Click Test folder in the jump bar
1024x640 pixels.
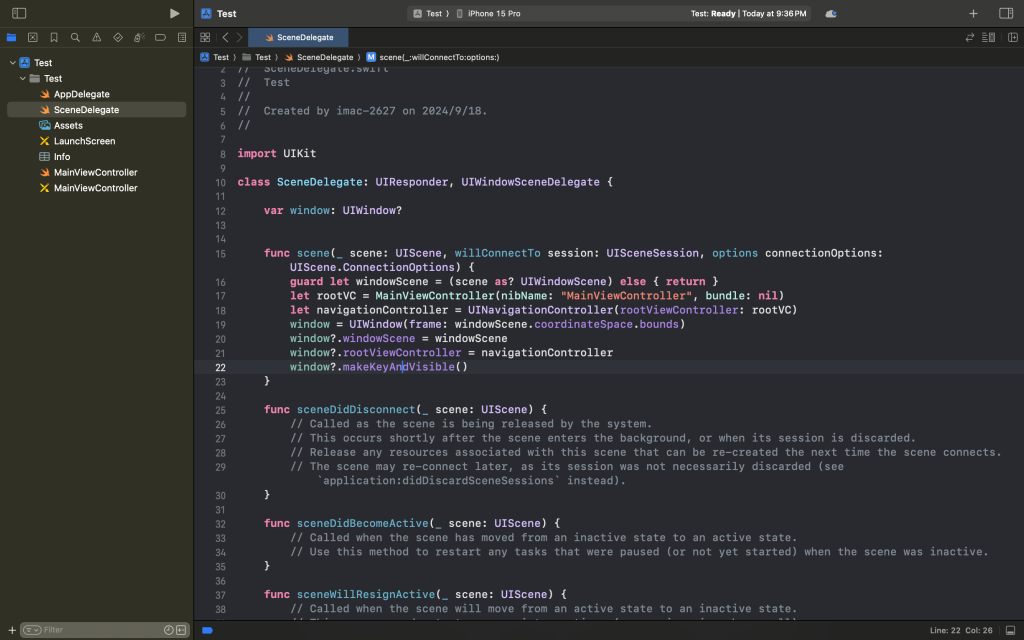click(257, 57)
